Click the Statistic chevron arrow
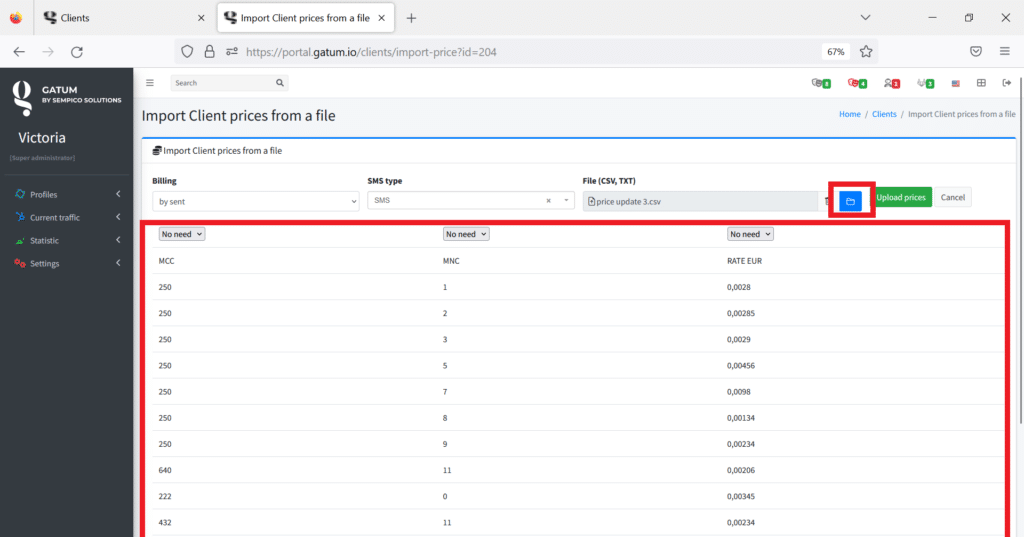 tap(118, 240)
